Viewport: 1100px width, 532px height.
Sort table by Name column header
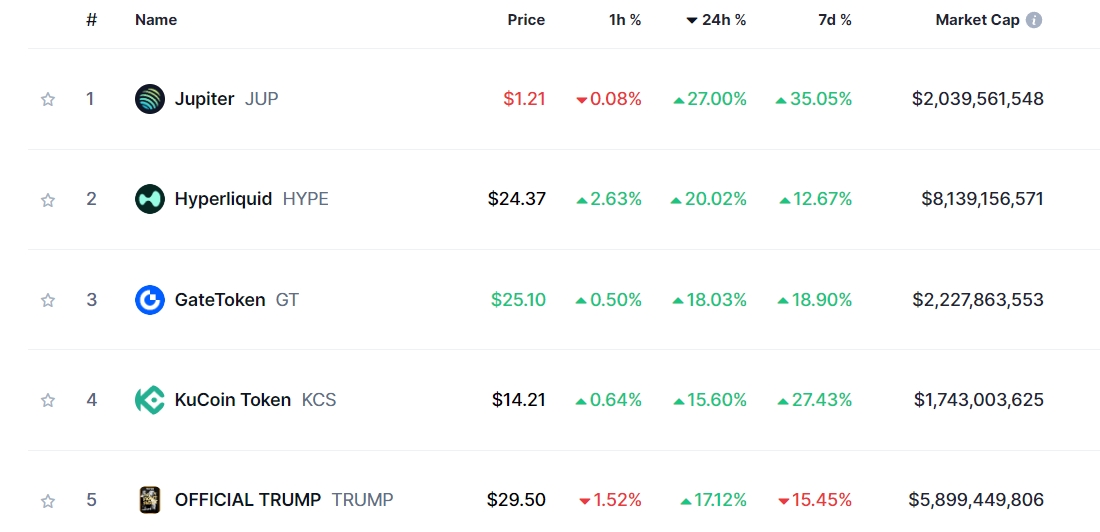click(x=156, y=20)
